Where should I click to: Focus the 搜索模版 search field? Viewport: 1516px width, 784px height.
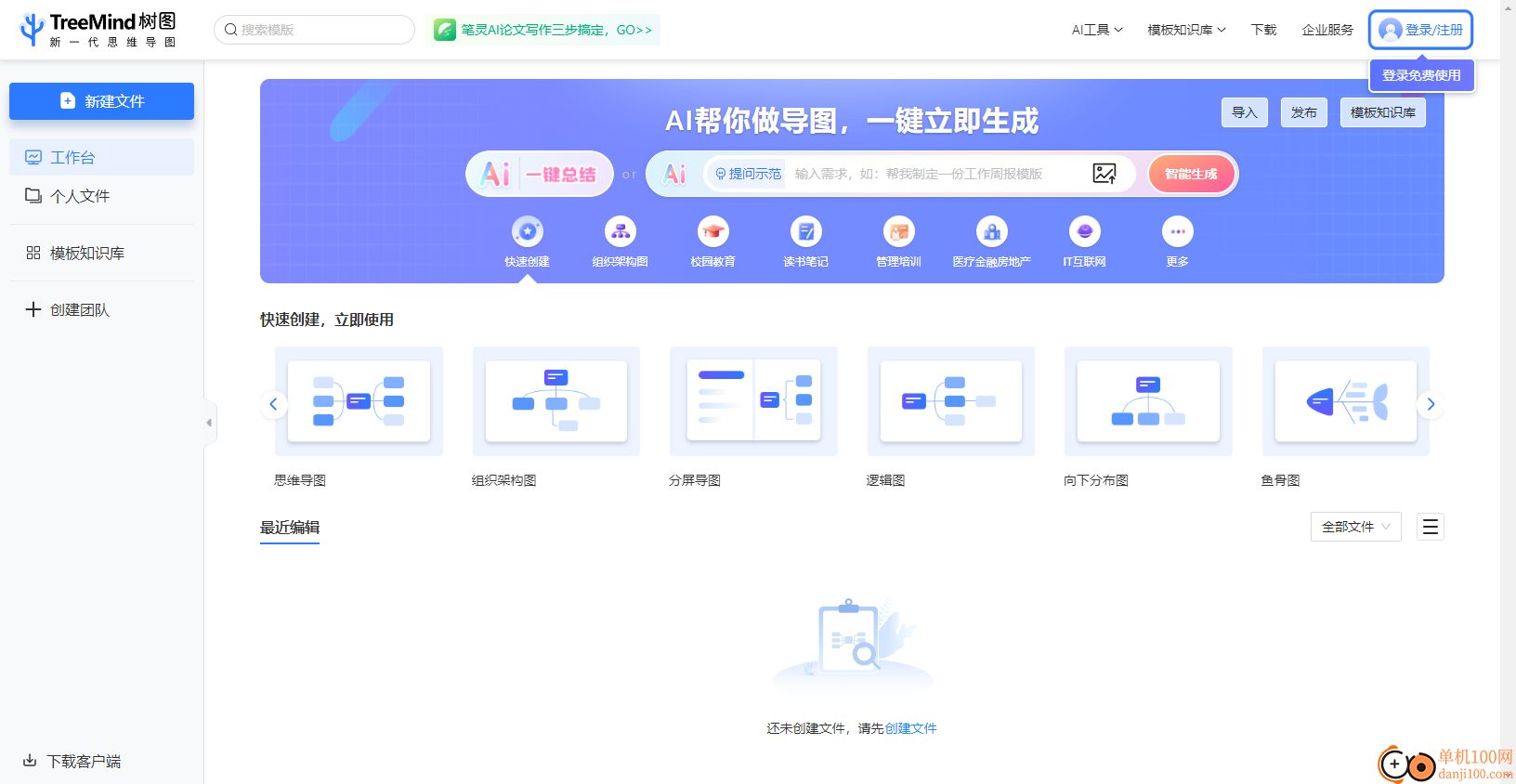314,30
